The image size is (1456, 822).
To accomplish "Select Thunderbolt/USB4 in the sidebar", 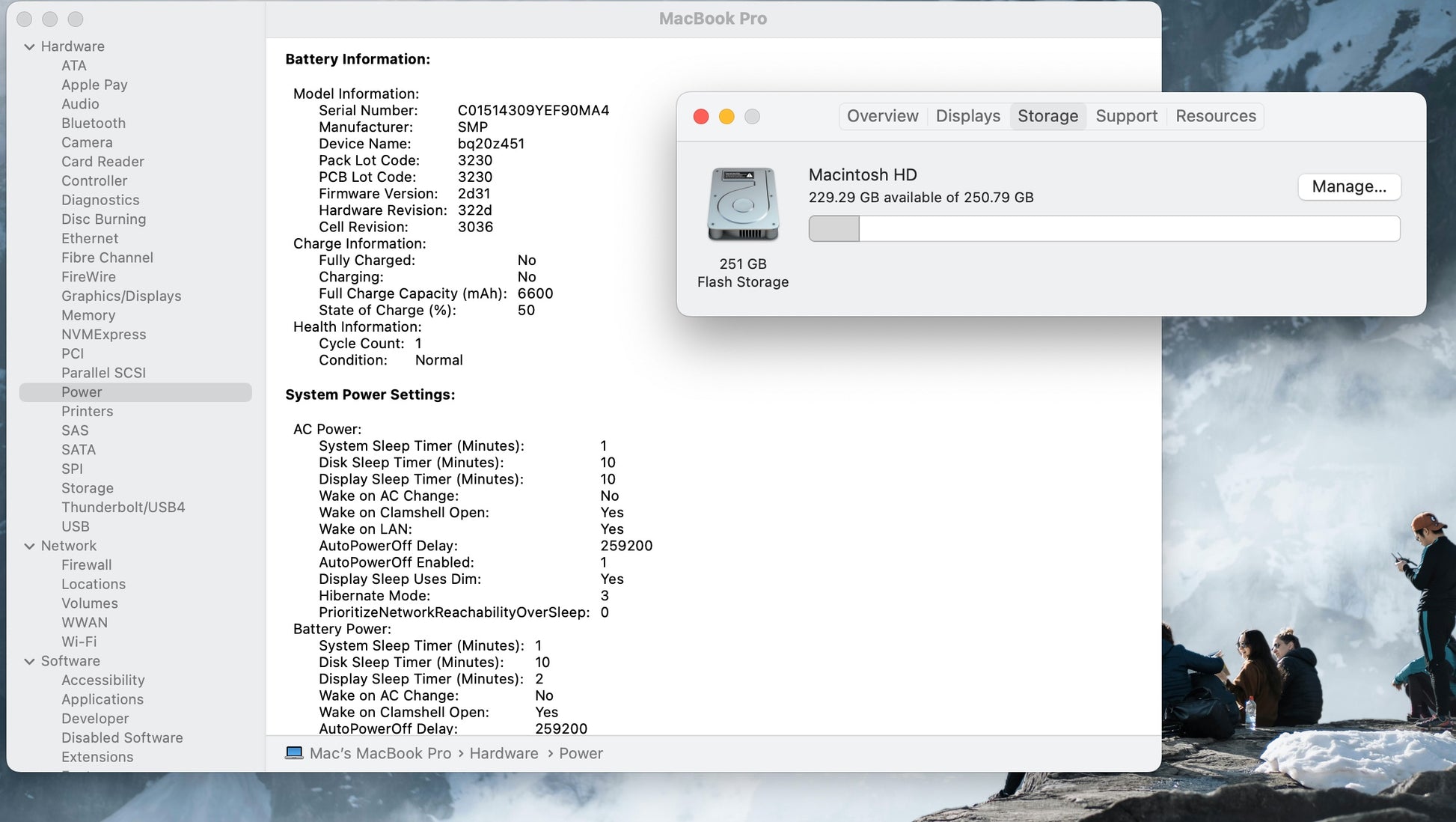I will [x=123, y=507].
